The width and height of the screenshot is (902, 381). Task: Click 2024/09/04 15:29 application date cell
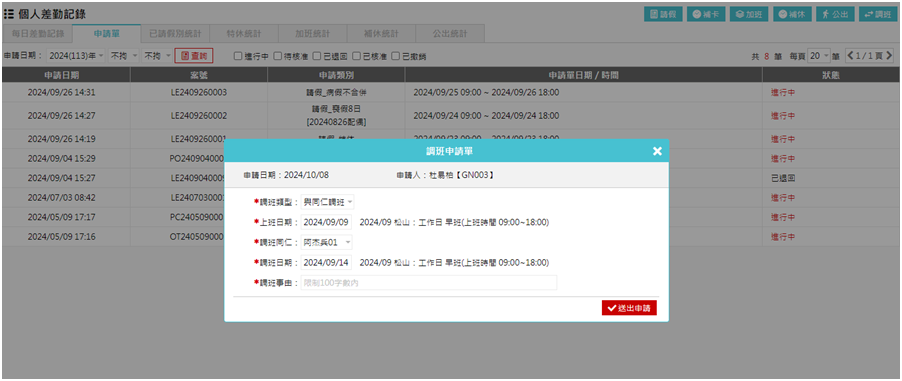tap(62, 158)
